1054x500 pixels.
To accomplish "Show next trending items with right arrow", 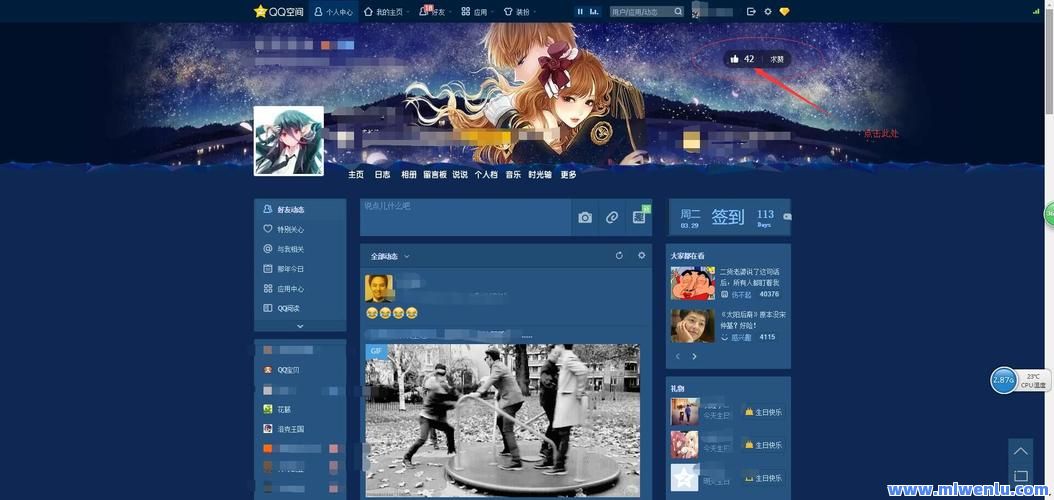I will click(694, 356).
